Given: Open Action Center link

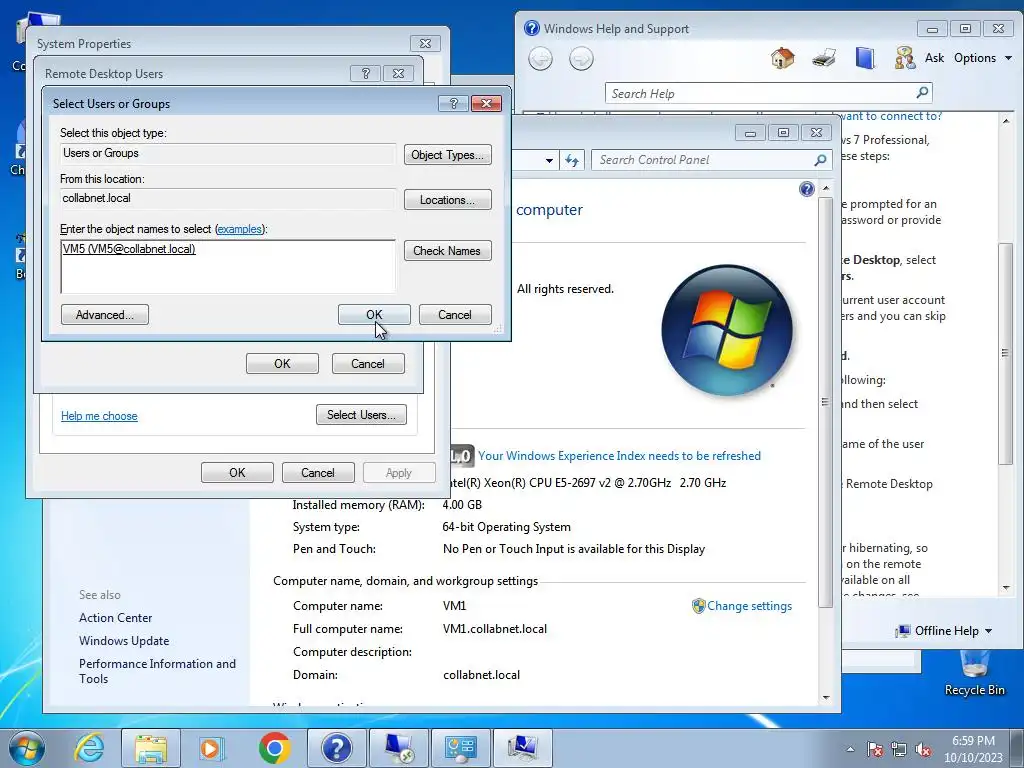Looking at the screenshot, I should [x=116, y=618].
